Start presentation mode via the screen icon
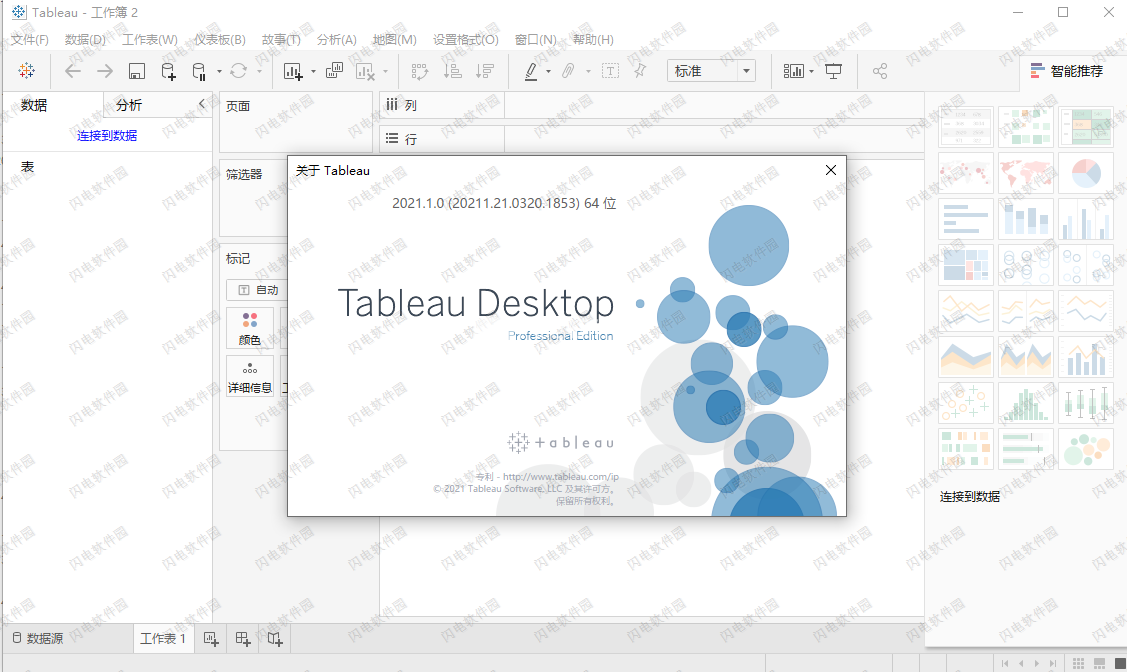The height and width of the screenshot is (672, 1127). (834, 70)
